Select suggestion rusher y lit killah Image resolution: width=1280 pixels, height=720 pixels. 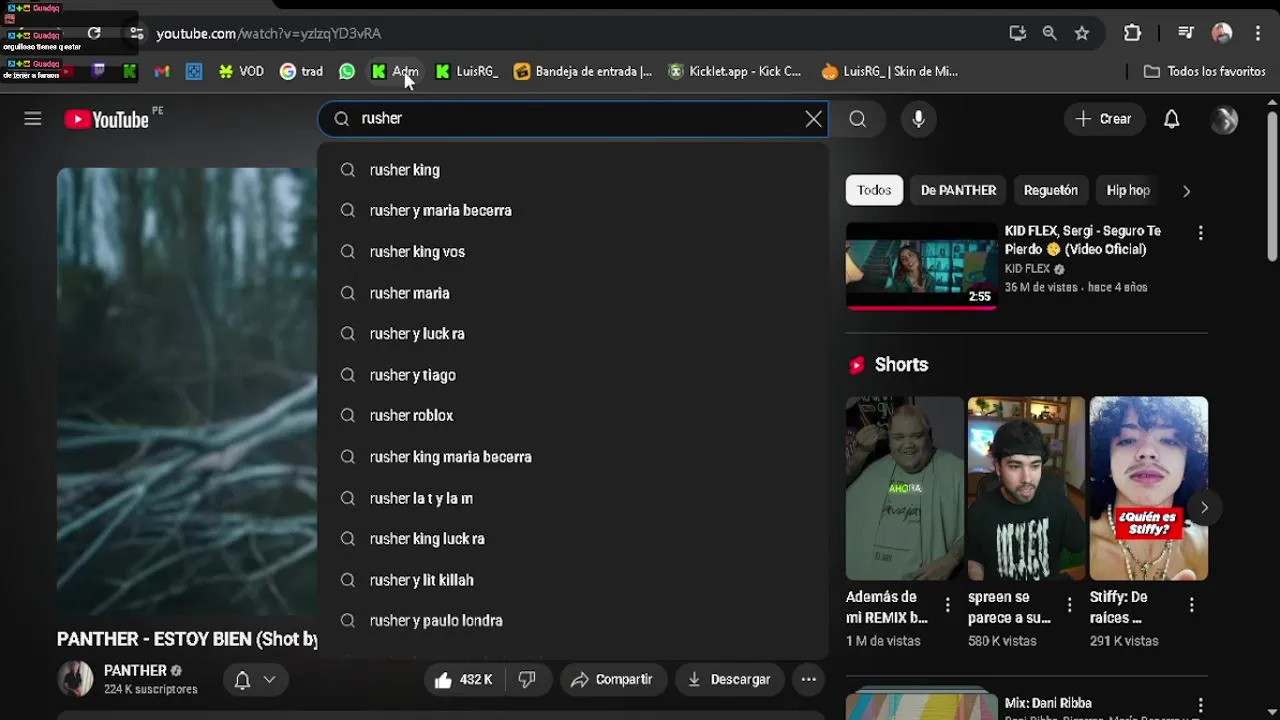(x=573, y=580)
